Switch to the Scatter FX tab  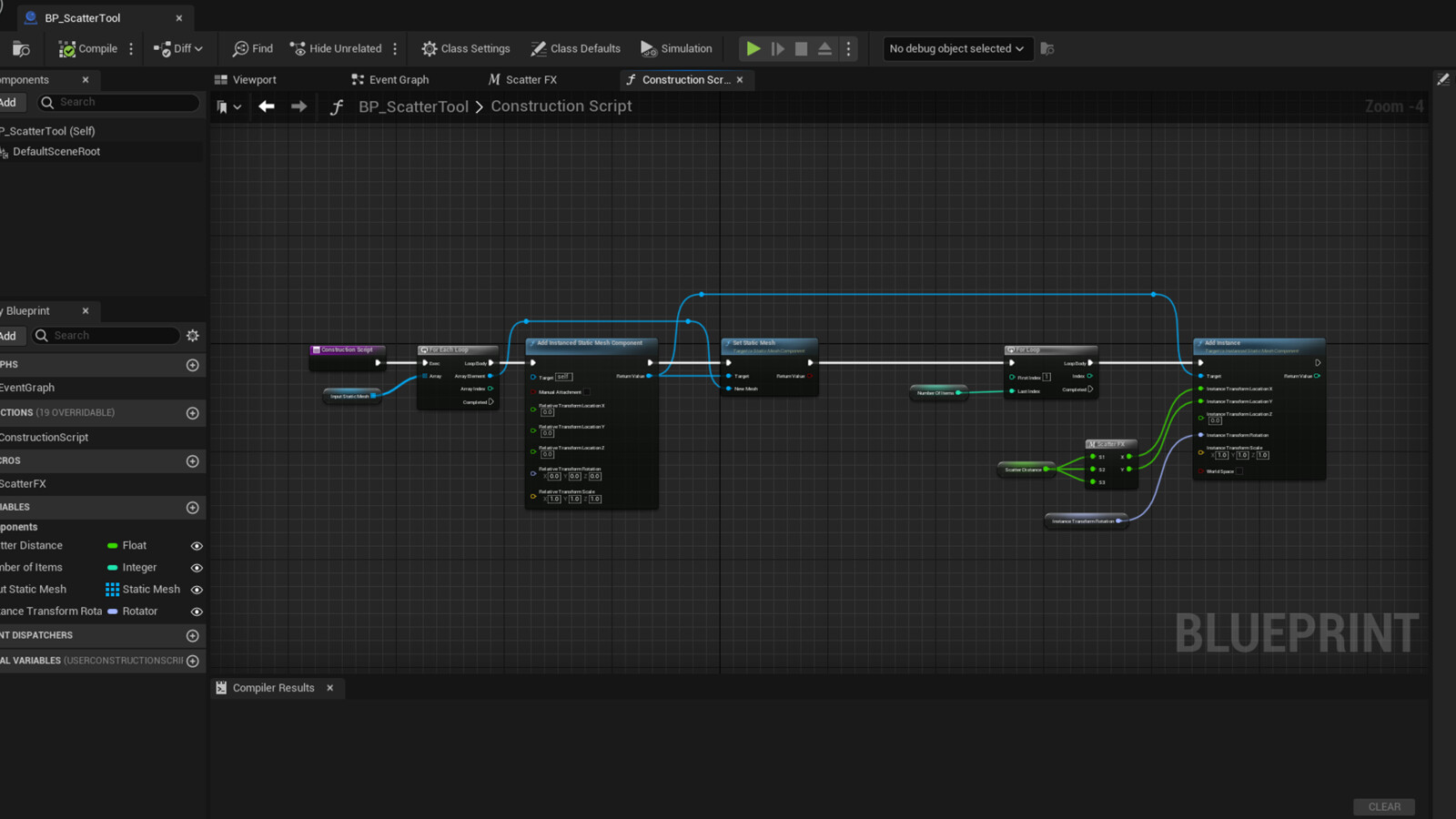click(x=522, y=80)
